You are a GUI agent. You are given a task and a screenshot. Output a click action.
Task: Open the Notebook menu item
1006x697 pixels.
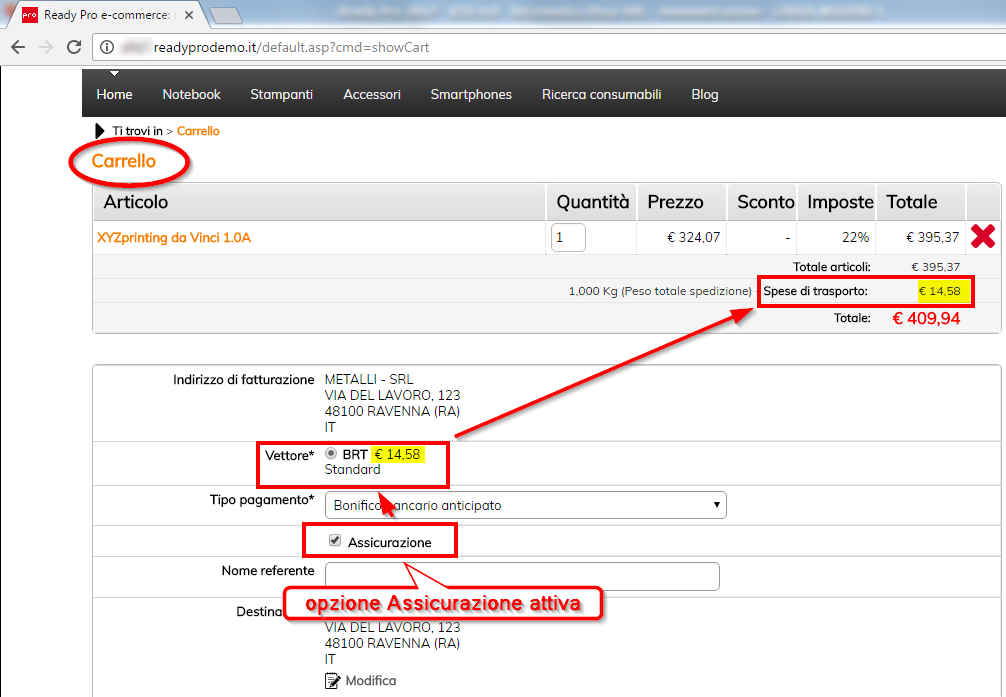click(x=191, y=94)
